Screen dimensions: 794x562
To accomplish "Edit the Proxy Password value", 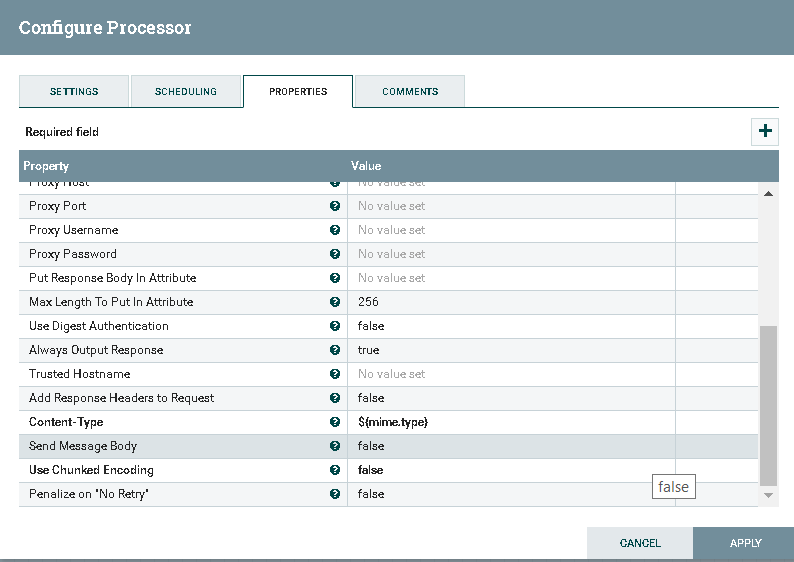I will click(x=511, y=254).
